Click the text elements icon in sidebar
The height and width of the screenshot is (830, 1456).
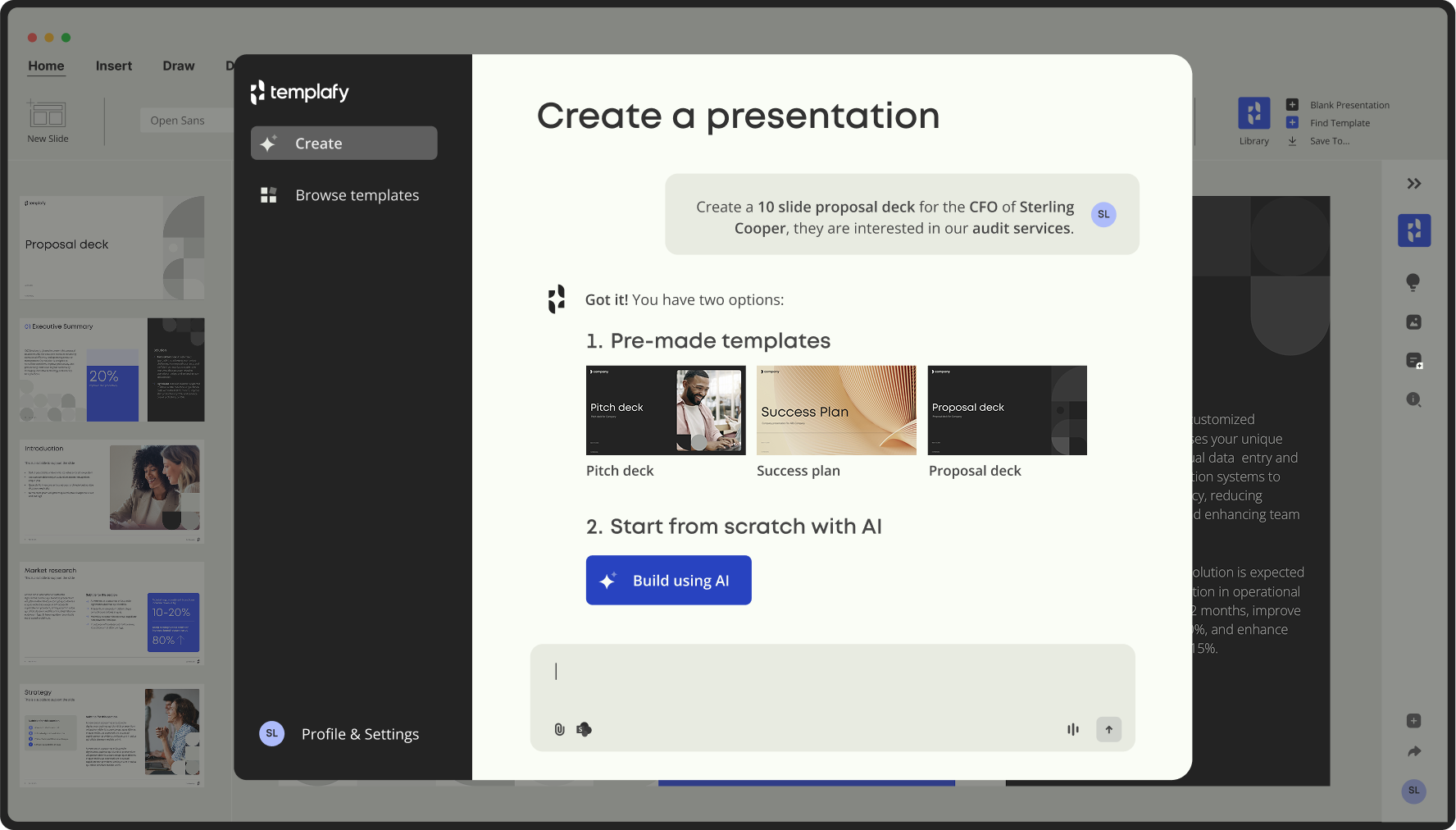coord(1414,361)
